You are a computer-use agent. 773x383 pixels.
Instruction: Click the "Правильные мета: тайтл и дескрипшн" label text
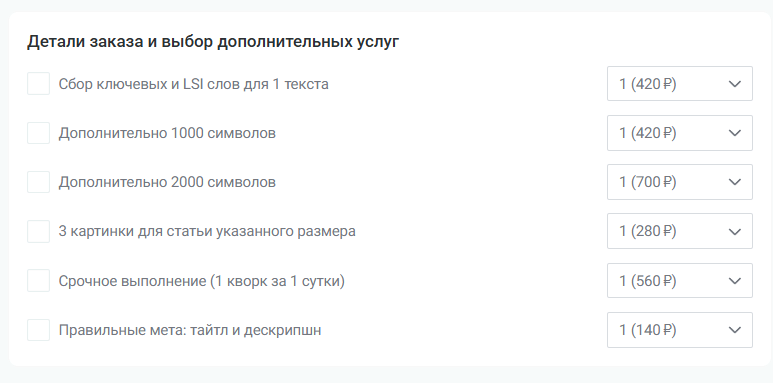(190, 330)
